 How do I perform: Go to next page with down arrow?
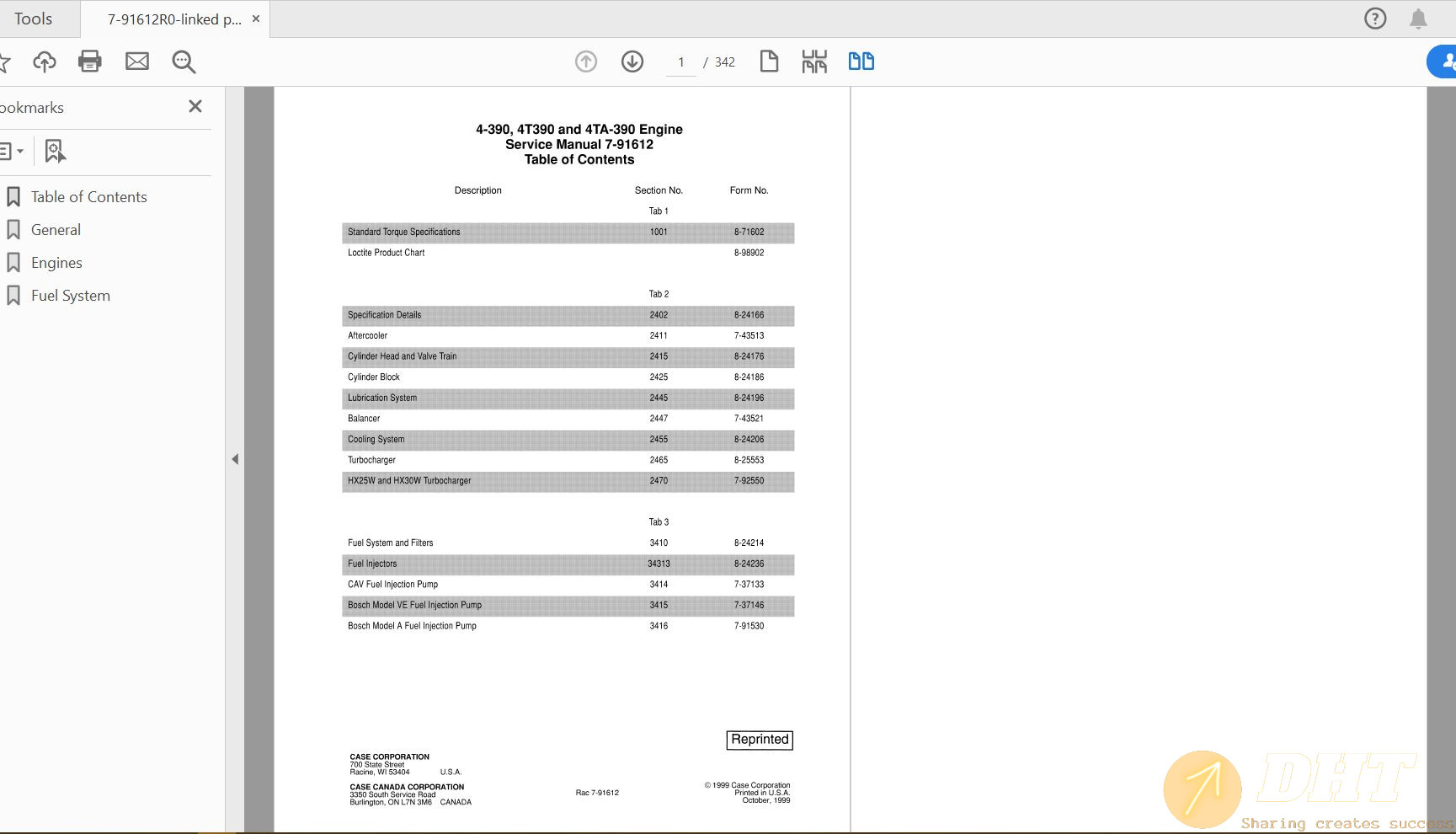pyautogui.click(x=632, y=61)
